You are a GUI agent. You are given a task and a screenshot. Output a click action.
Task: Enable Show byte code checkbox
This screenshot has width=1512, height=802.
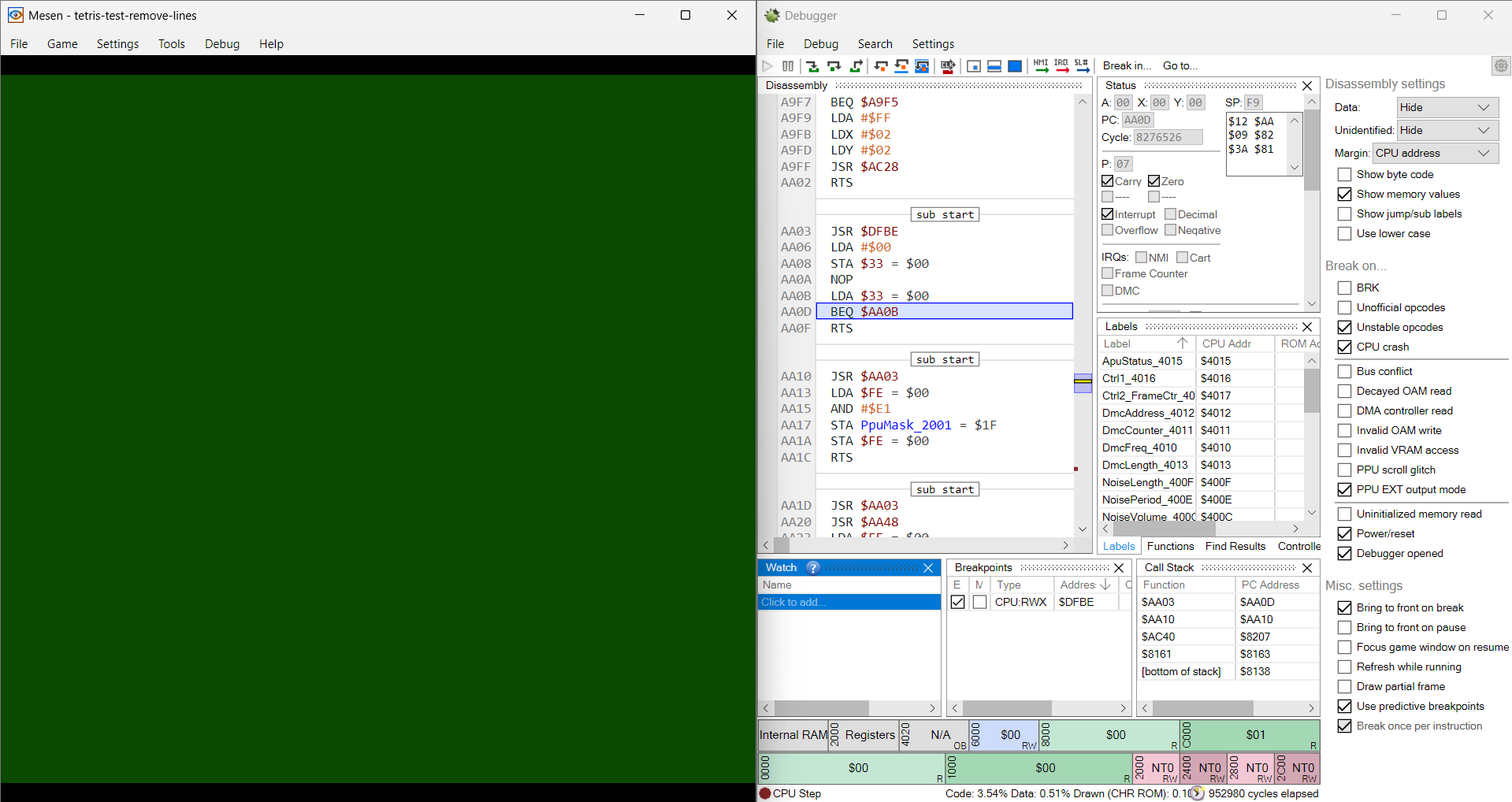tap(1345, 174)
